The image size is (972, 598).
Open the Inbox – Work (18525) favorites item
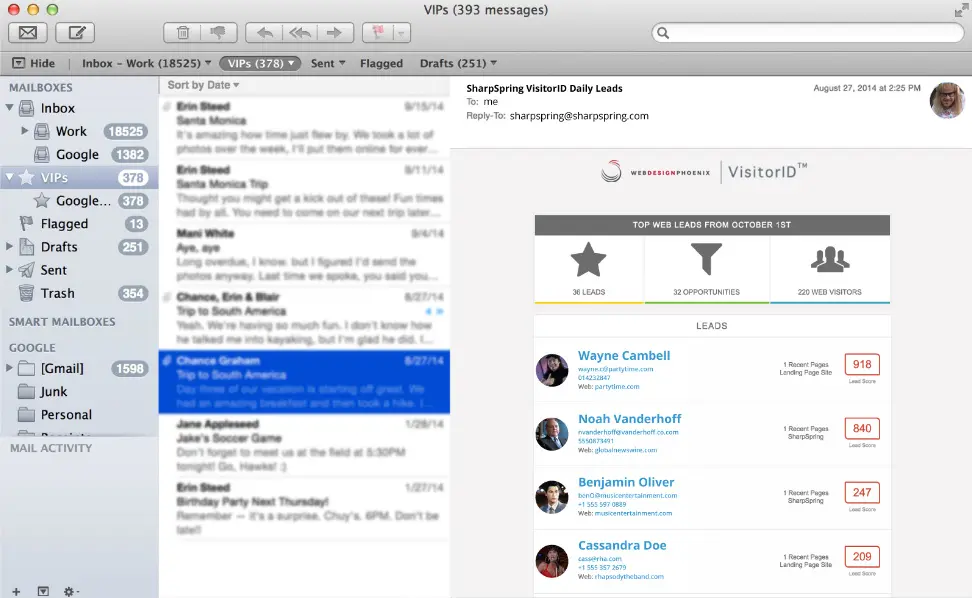point(146,63)
